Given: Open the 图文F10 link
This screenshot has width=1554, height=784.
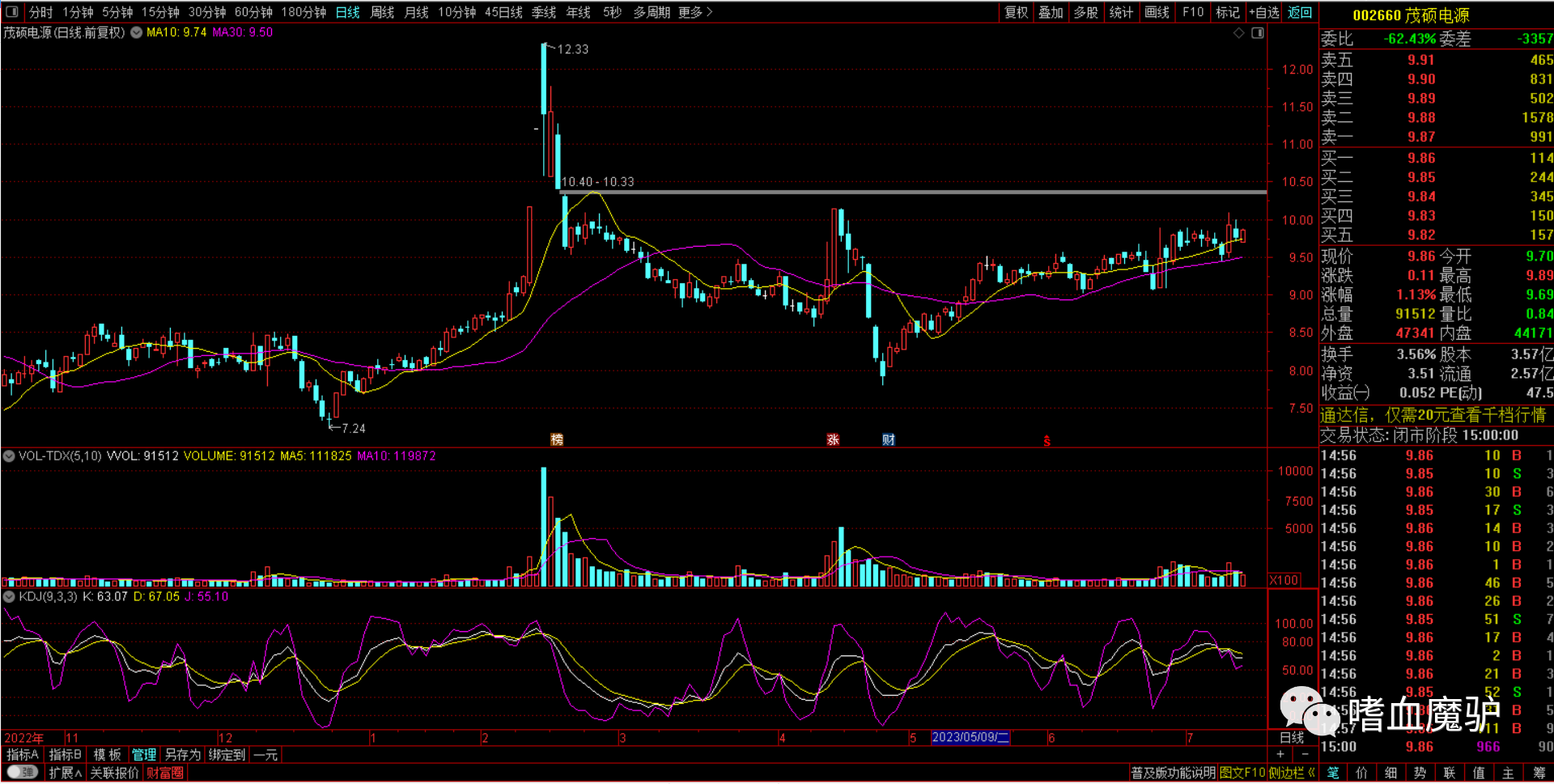Looking at the screenshot, I should (1242, 773).
